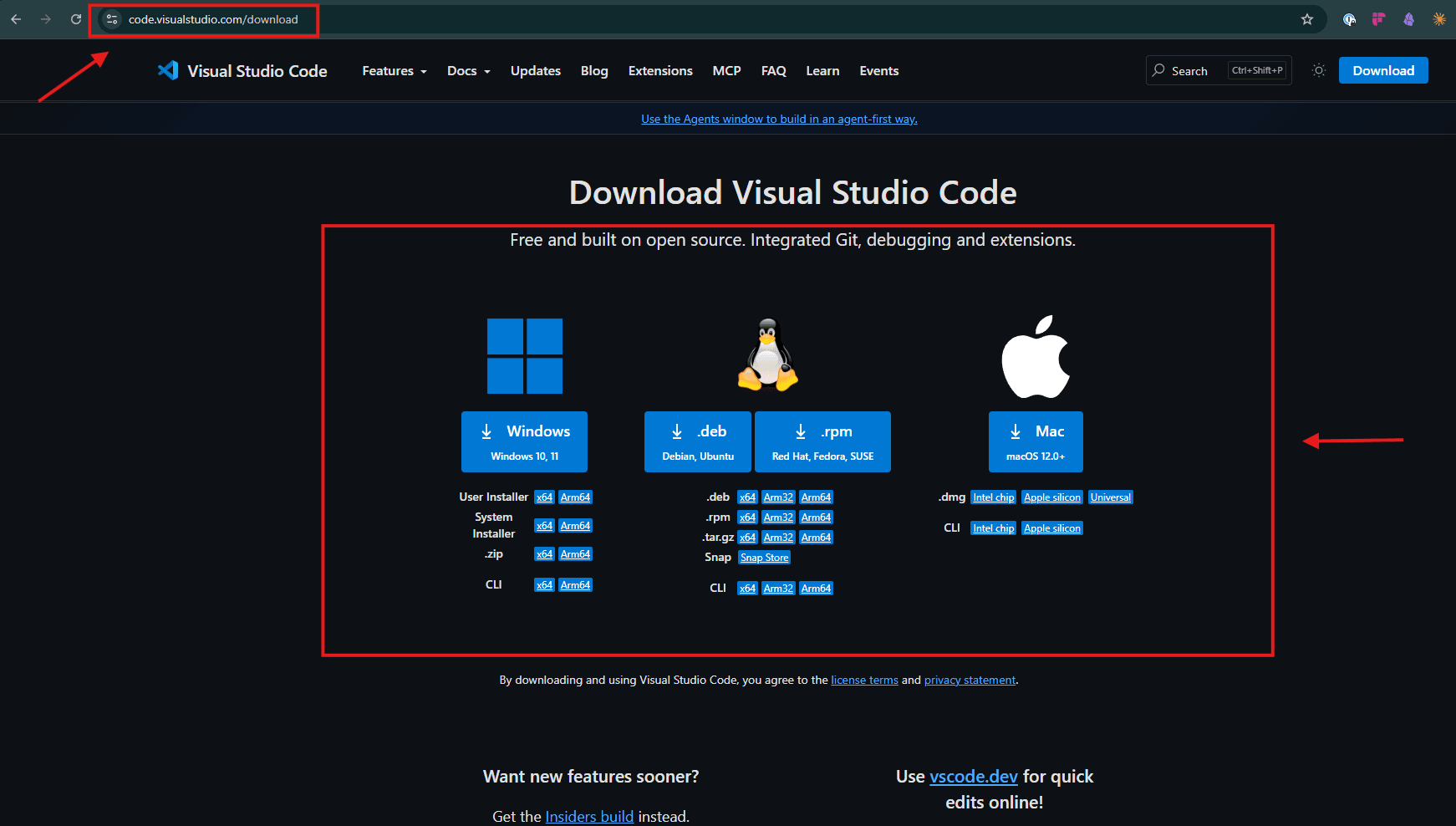Click the address bar URL

click(x=213, y=19)
